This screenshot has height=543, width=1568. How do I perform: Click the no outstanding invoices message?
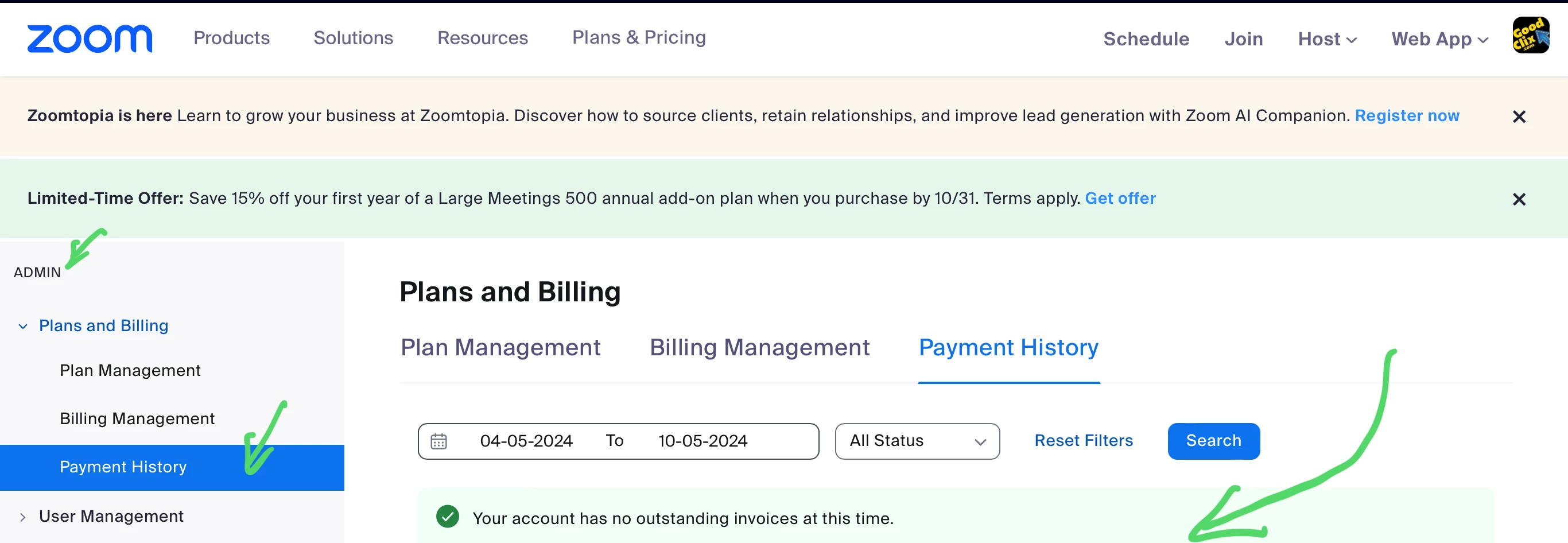682,519
